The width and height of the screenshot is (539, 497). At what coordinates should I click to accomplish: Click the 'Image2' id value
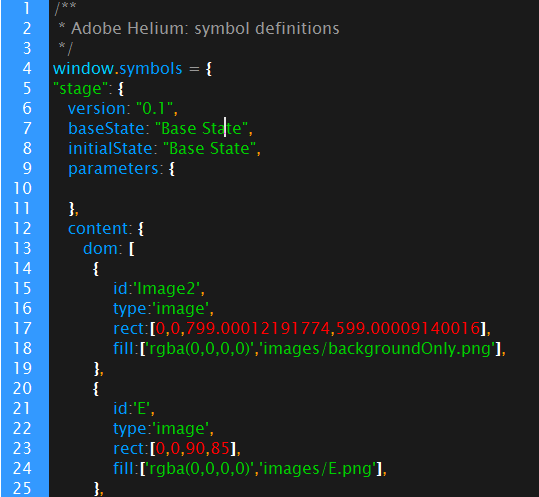pos(166,289)
